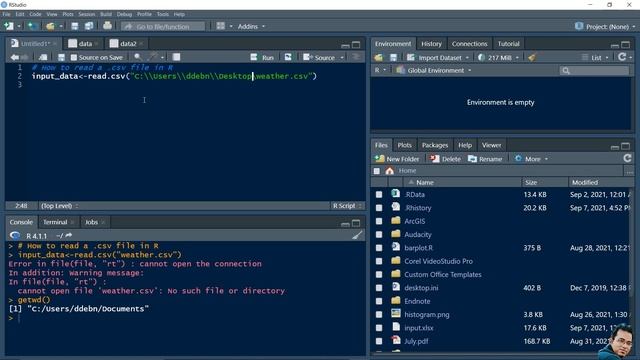Click the Rename button in Files pane
The height and width of the screenshot is (360, 640).
coord(485,159)
